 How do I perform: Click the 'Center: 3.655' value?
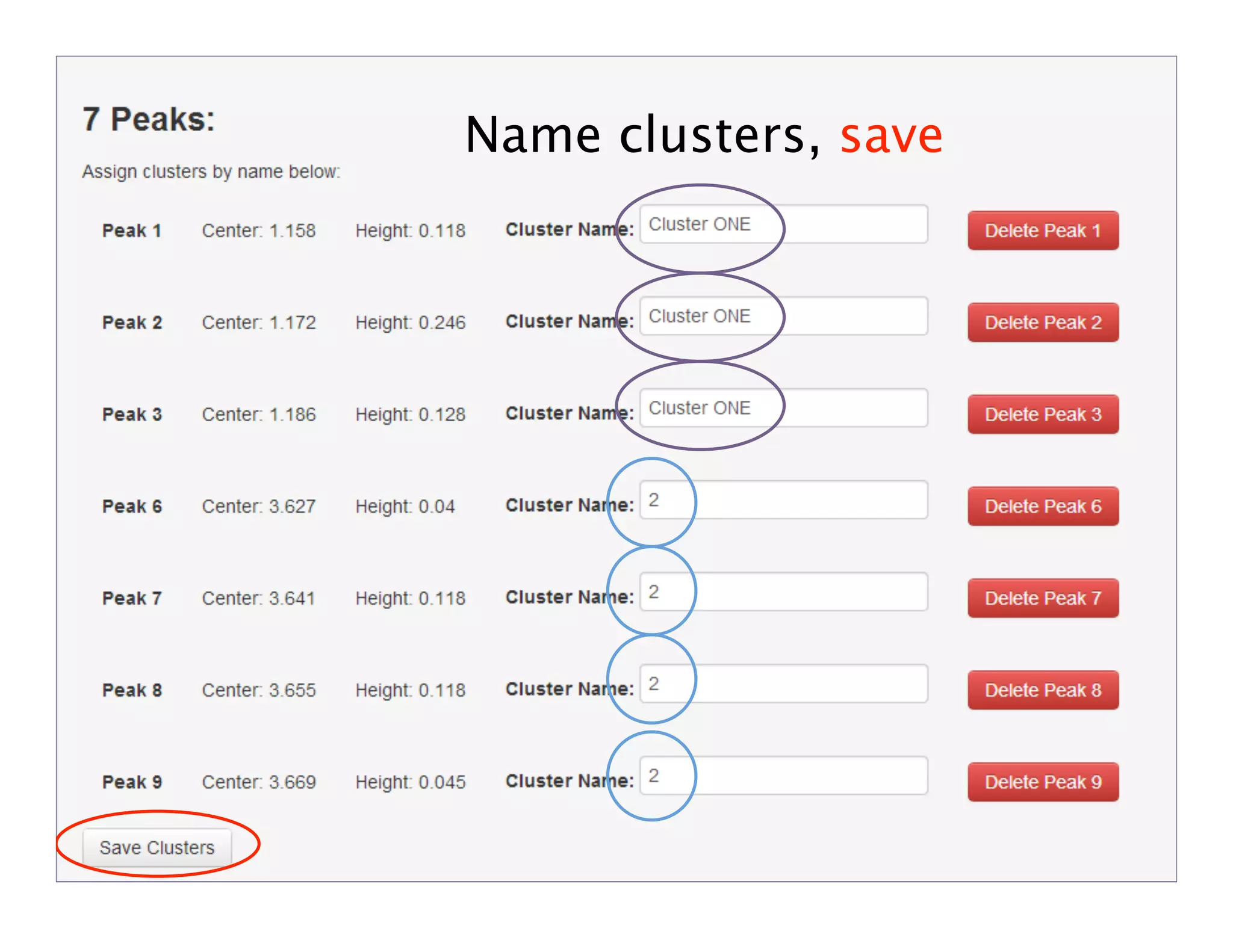coord(259,690)
